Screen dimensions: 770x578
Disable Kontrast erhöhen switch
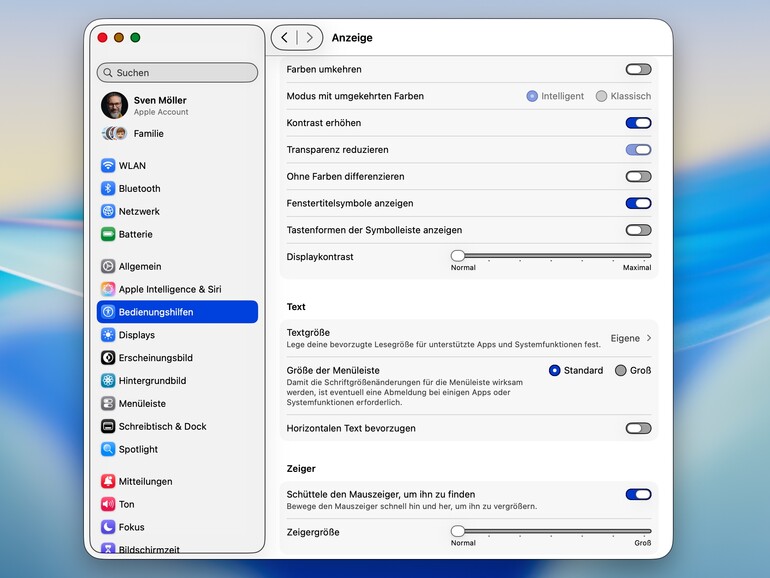click(x=638, y=123)
